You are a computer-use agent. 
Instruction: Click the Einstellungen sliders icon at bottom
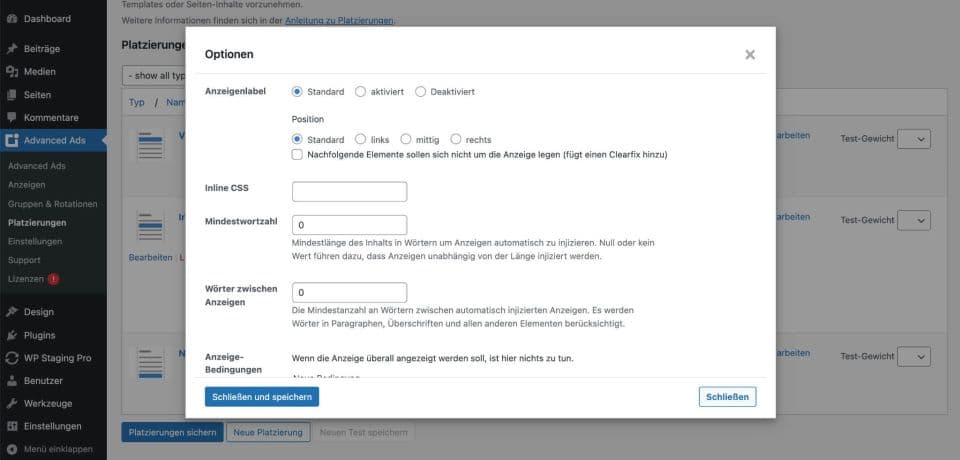click(12, 426)
